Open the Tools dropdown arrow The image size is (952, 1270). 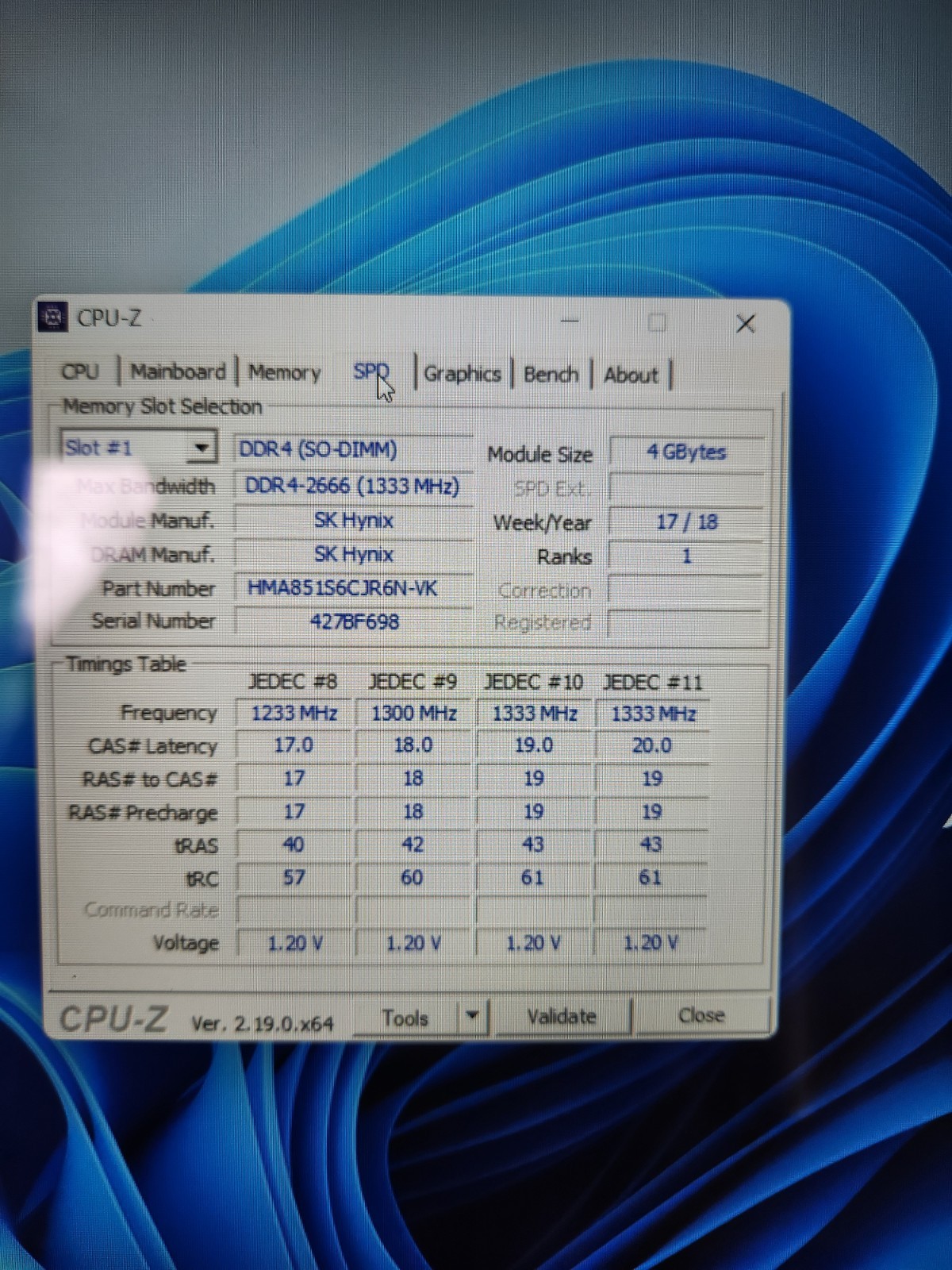tap(472, 1016)
